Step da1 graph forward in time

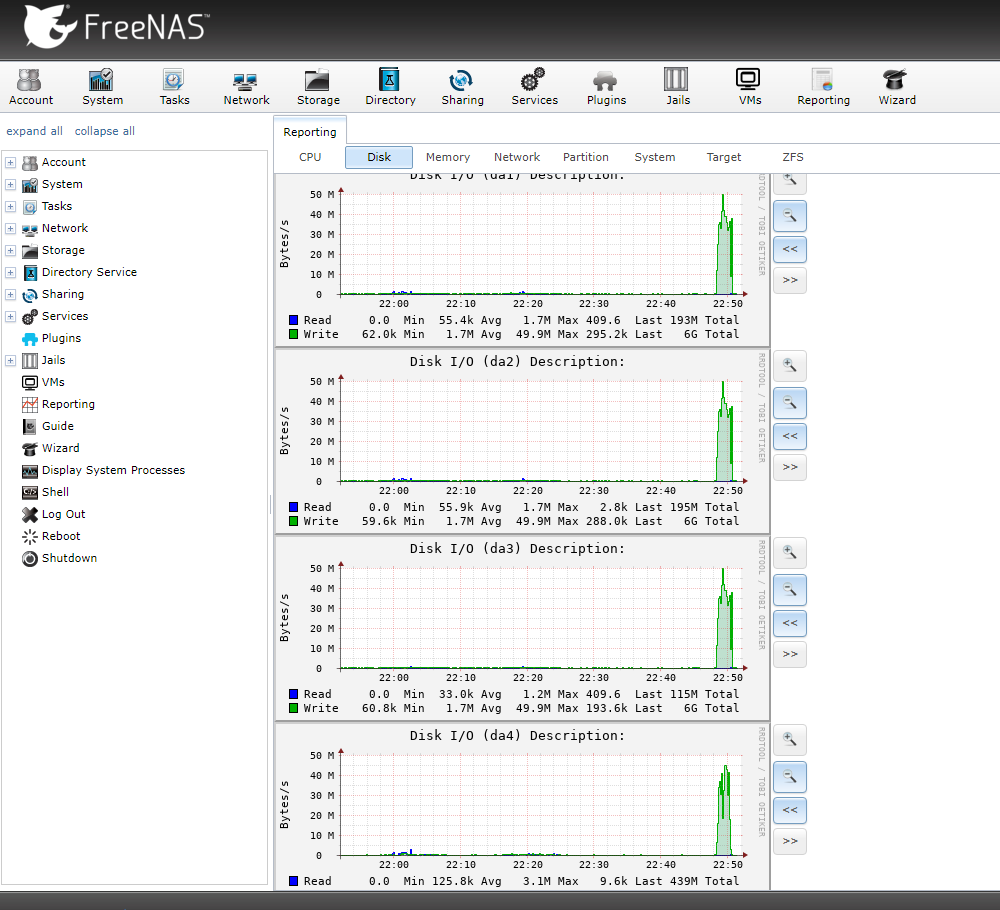coord(790,280)
